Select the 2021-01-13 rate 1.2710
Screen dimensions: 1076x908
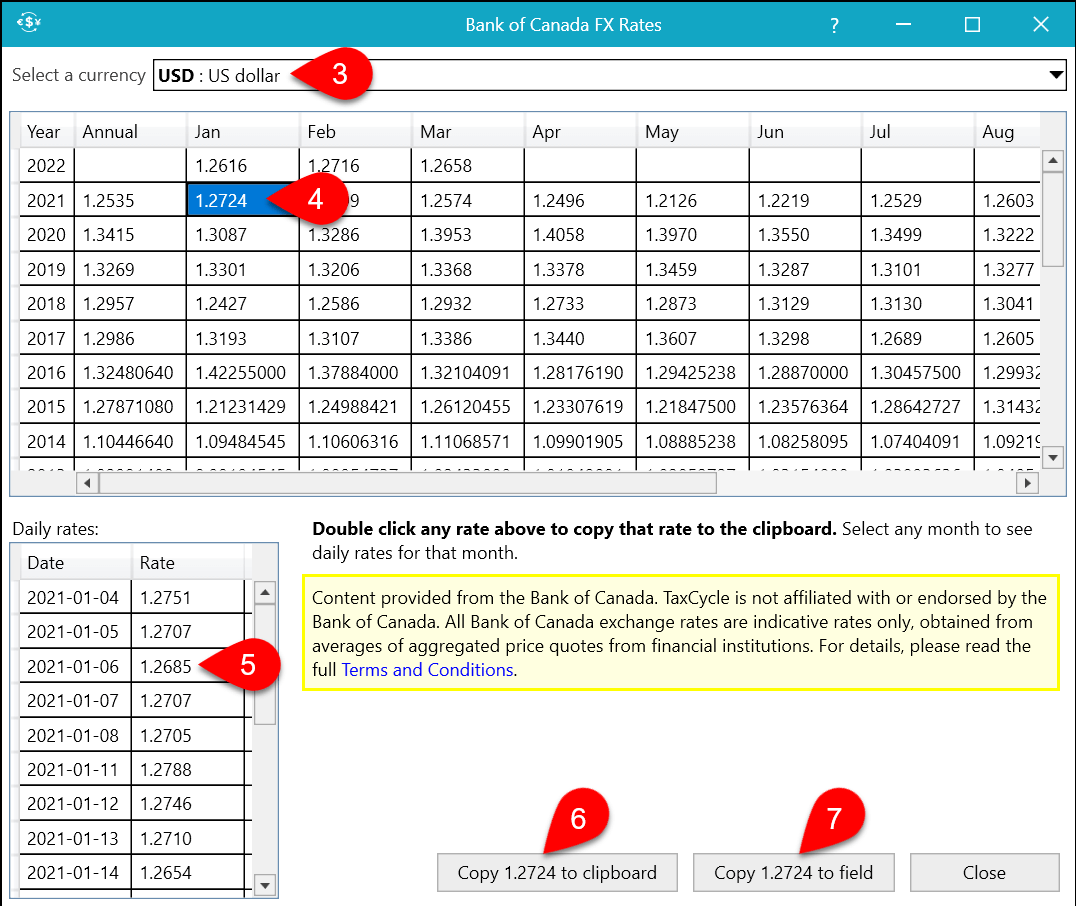point(188,838)
